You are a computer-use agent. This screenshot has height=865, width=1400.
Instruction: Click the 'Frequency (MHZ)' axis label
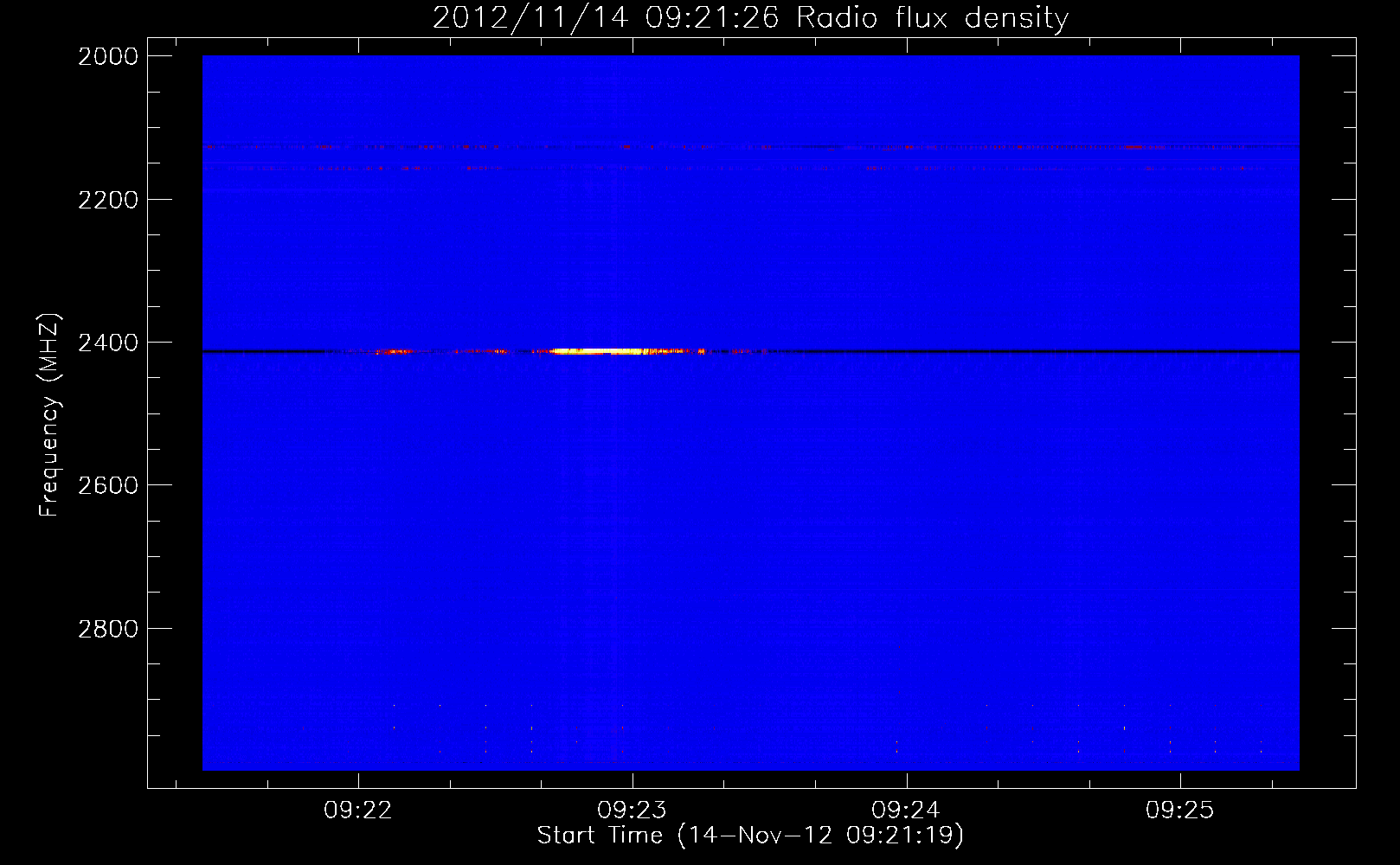[x=49, y=415]
